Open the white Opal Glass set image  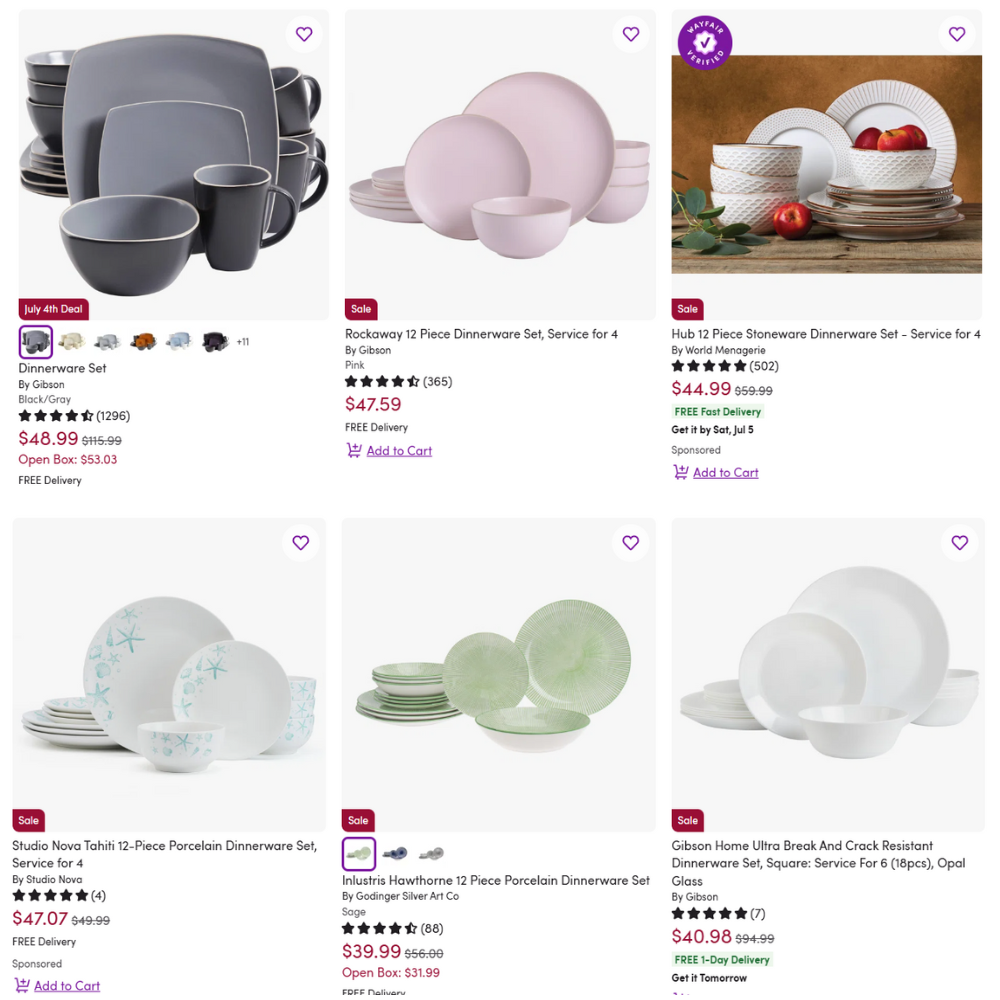[x=828, y=675]
